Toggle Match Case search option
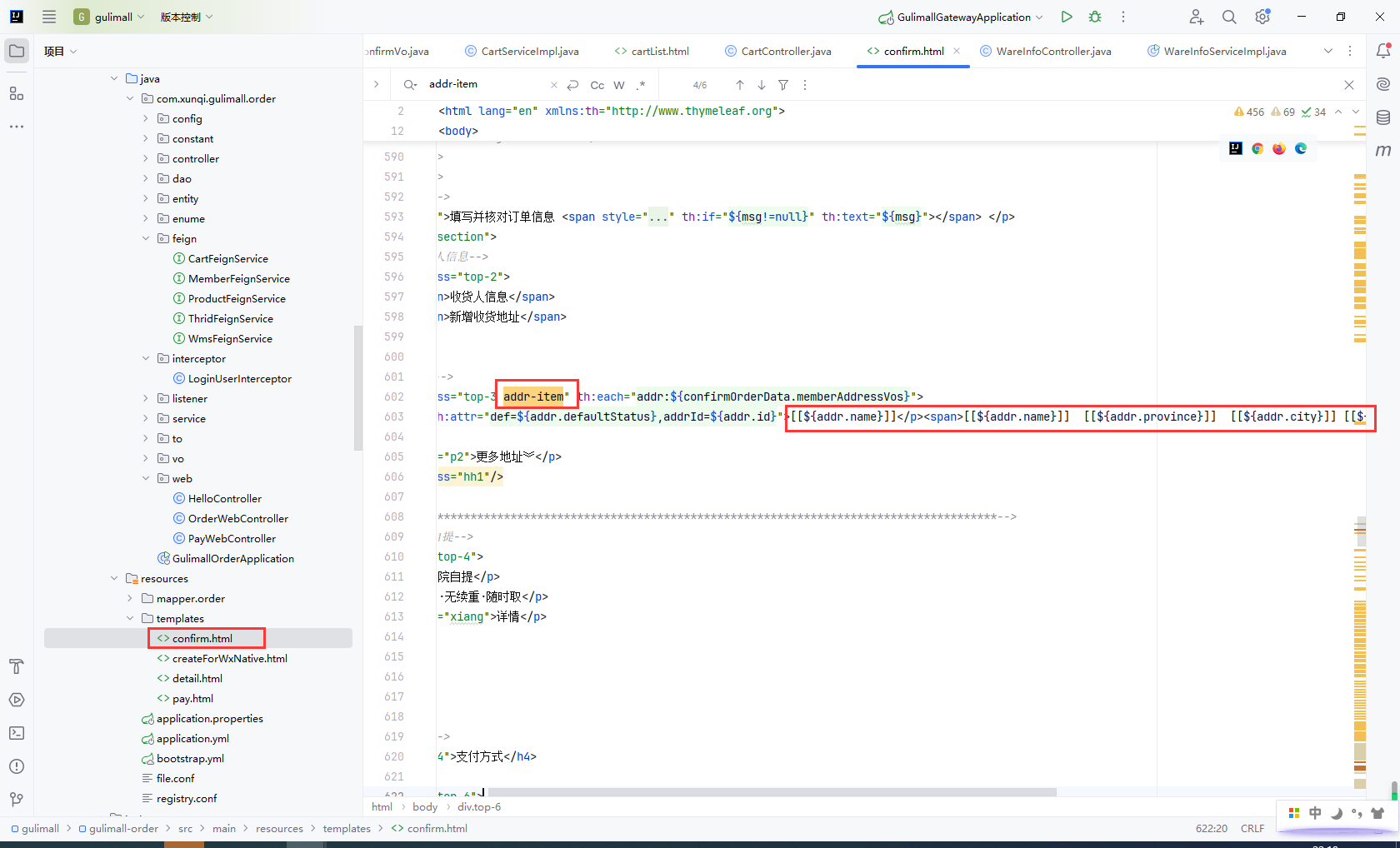 pyautogui.click(x=597, y=85)
